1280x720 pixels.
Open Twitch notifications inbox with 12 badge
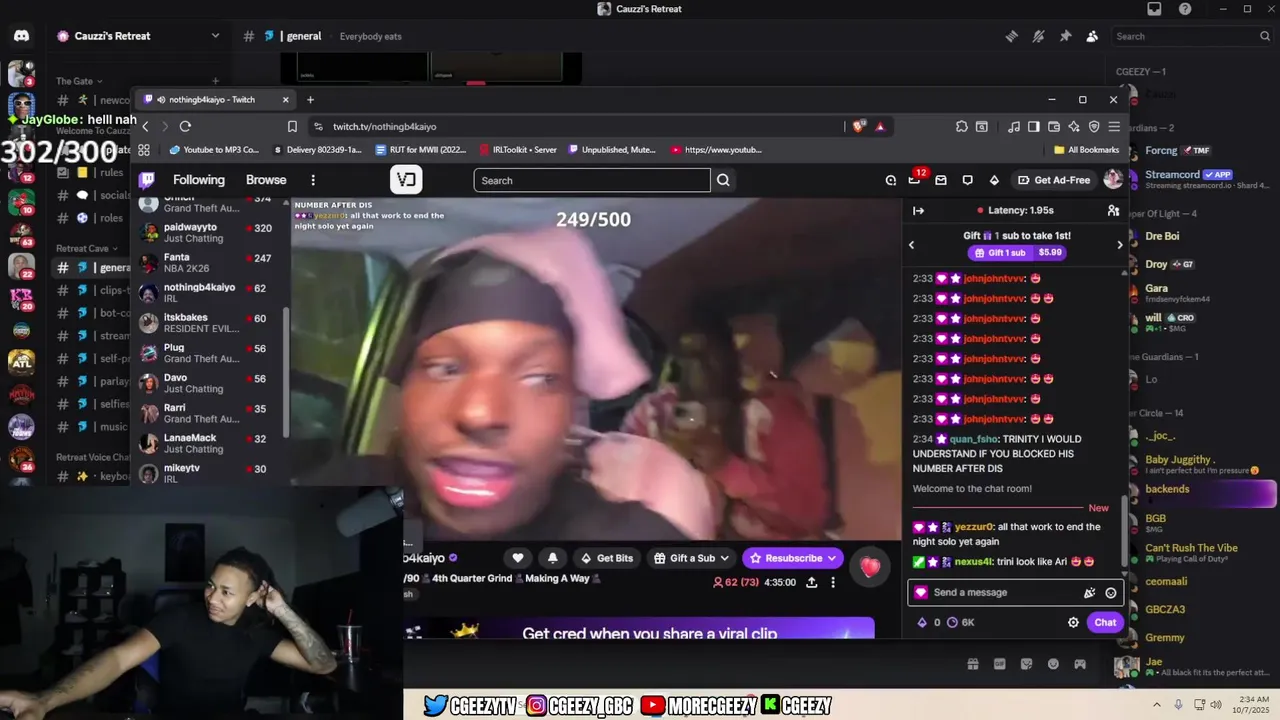pos(915,179)
